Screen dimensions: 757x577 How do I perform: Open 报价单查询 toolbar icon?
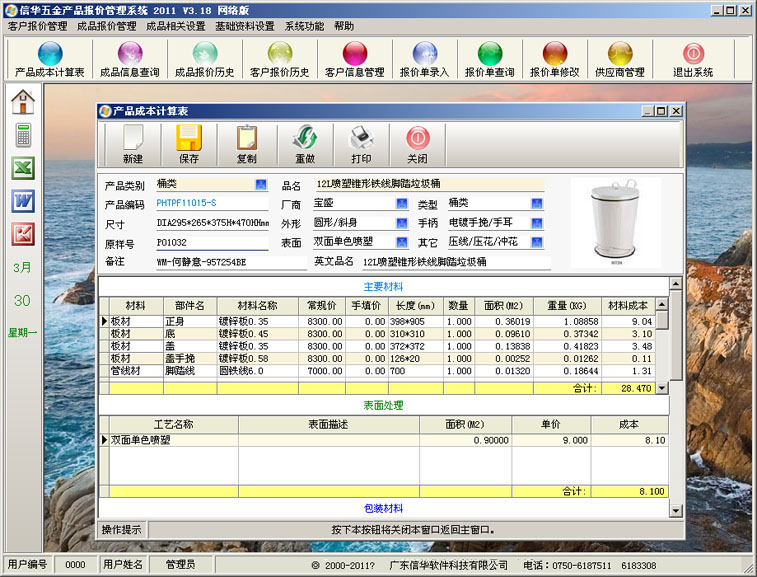click(x=490, y=59)
